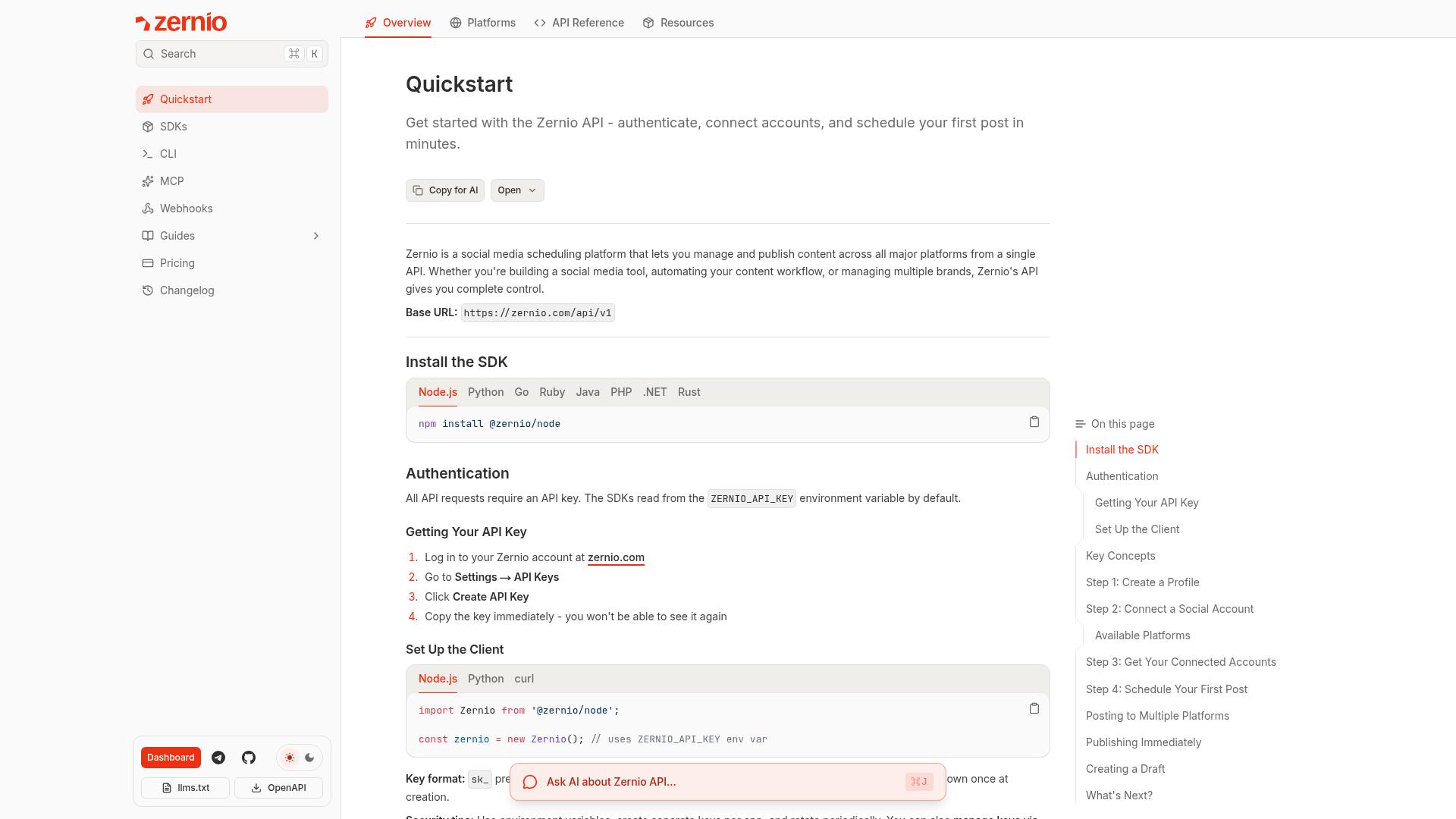
Task: Select Node.js tab in Set Up the Client
Action: [438, 679]
